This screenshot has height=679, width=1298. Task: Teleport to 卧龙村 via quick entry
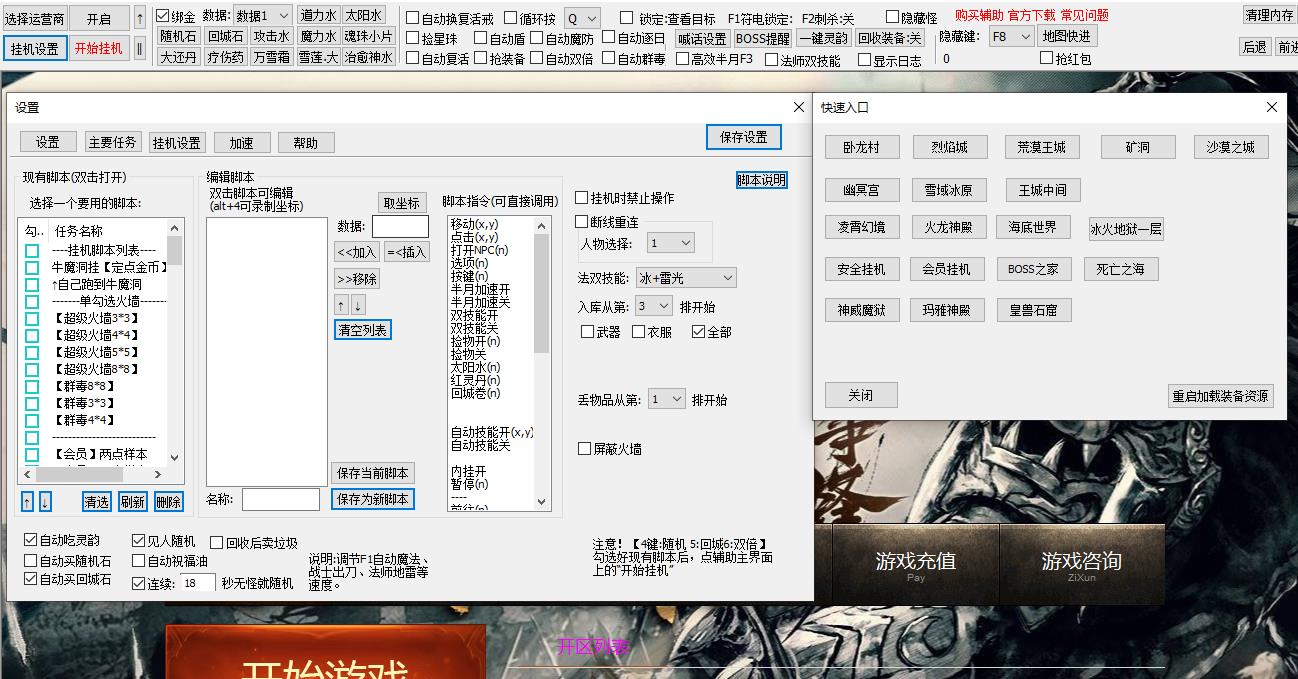[860, 146]
